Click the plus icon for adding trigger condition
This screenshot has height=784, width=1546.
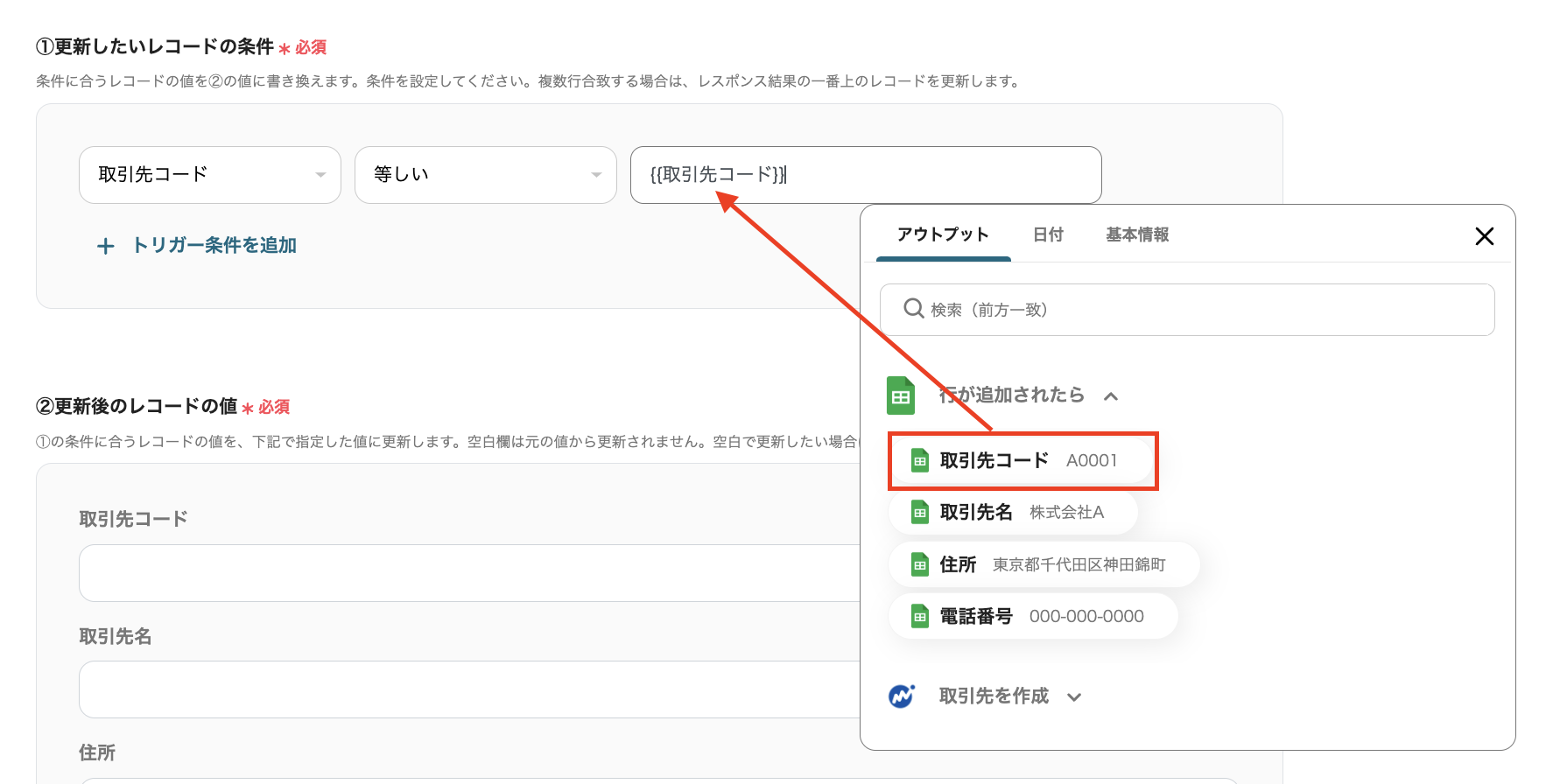[x=105, y=246]
